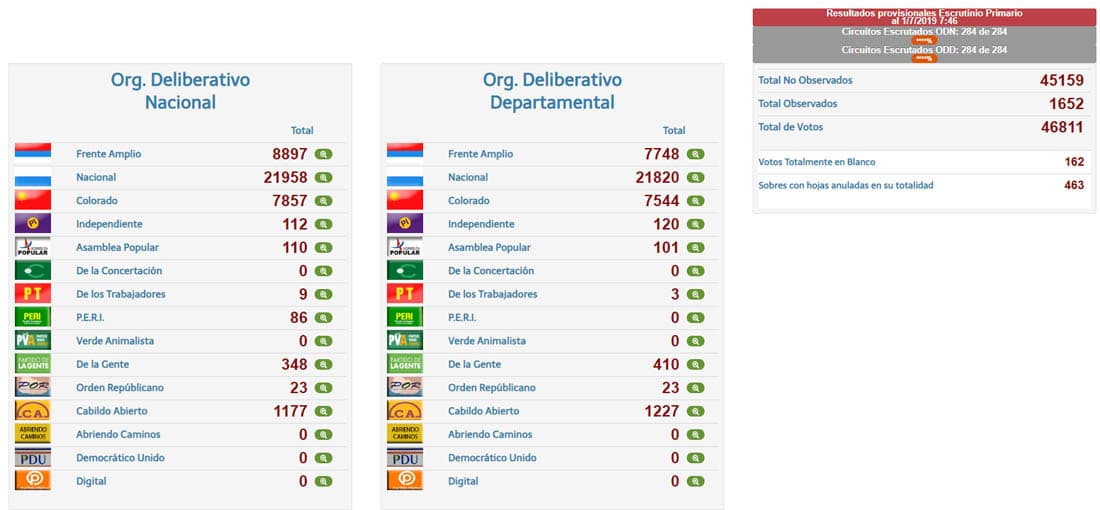Image resolution: width=1100 pixels, height=510 pixels.
Task: Click PVA Verde Animalista logo in Nacional panel
Action: point(33,340)
